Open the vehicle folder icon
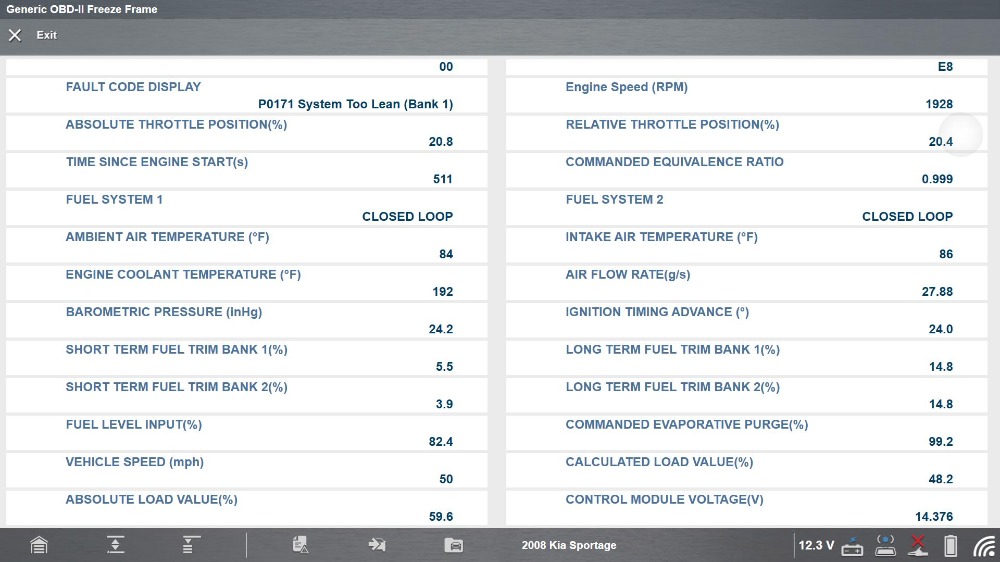Image resolution: width=1000 pixels, height=562 pixels. [x=453, y=545]
